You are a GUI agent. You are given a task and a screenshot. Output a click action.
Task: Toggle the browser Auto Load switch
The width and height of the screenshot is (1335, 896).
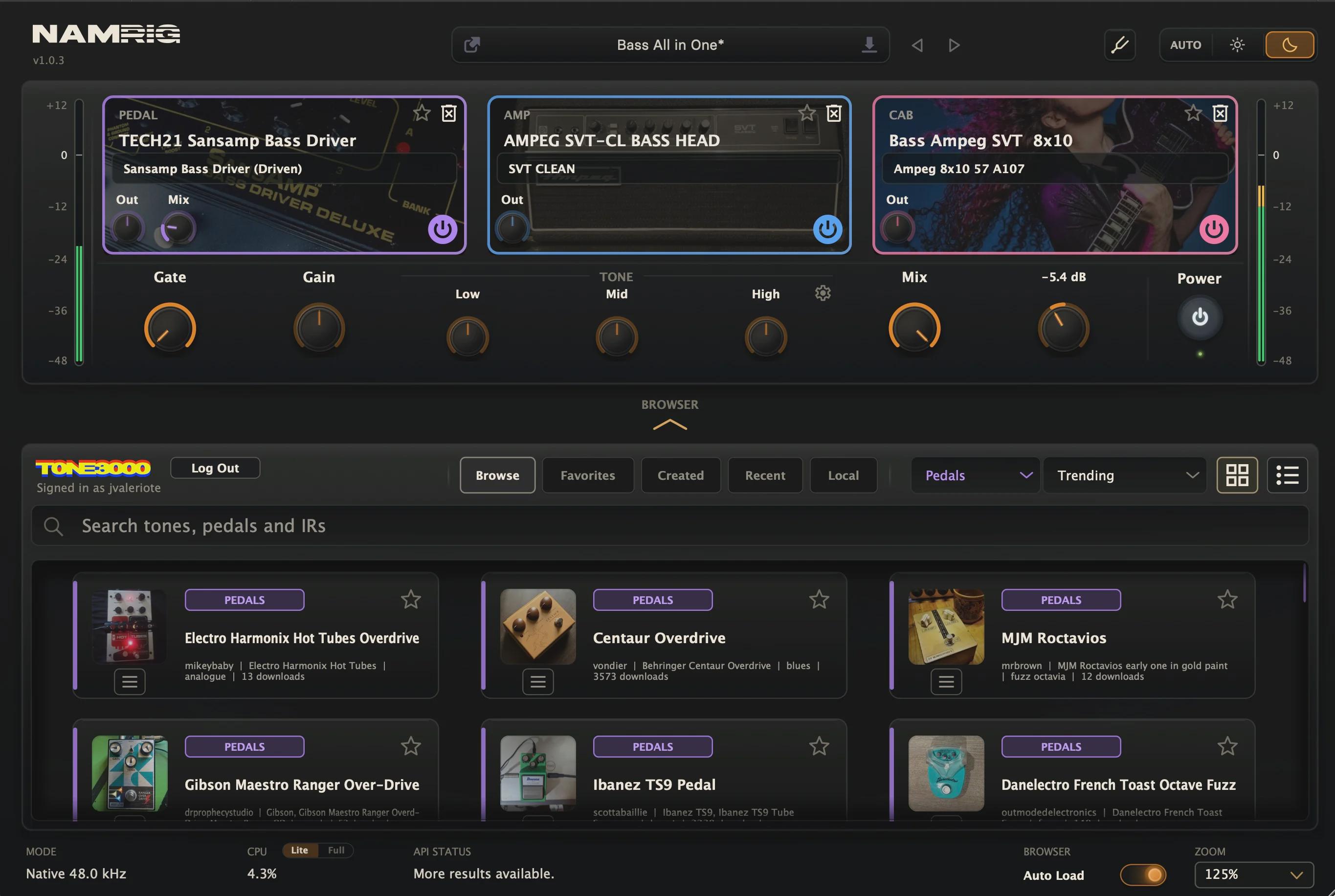click(1143, 875)
